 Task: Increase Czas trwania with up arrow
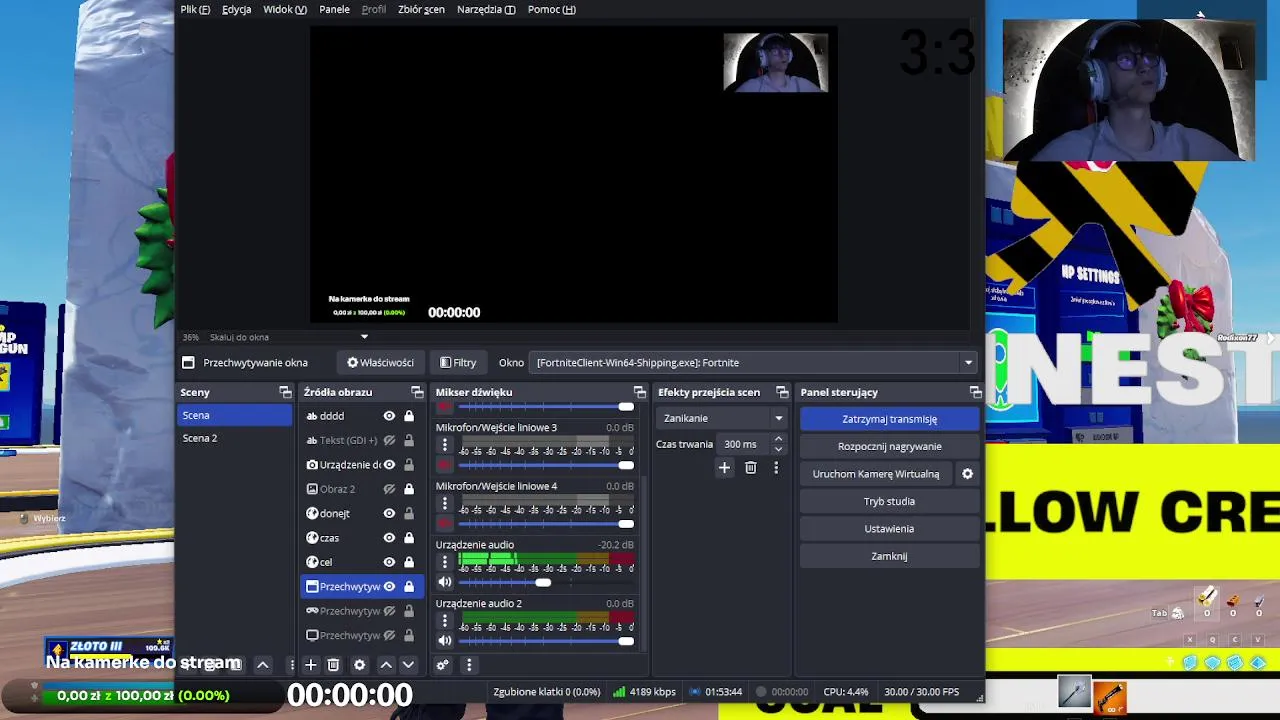pyautogui.click(x=778, y=438)
